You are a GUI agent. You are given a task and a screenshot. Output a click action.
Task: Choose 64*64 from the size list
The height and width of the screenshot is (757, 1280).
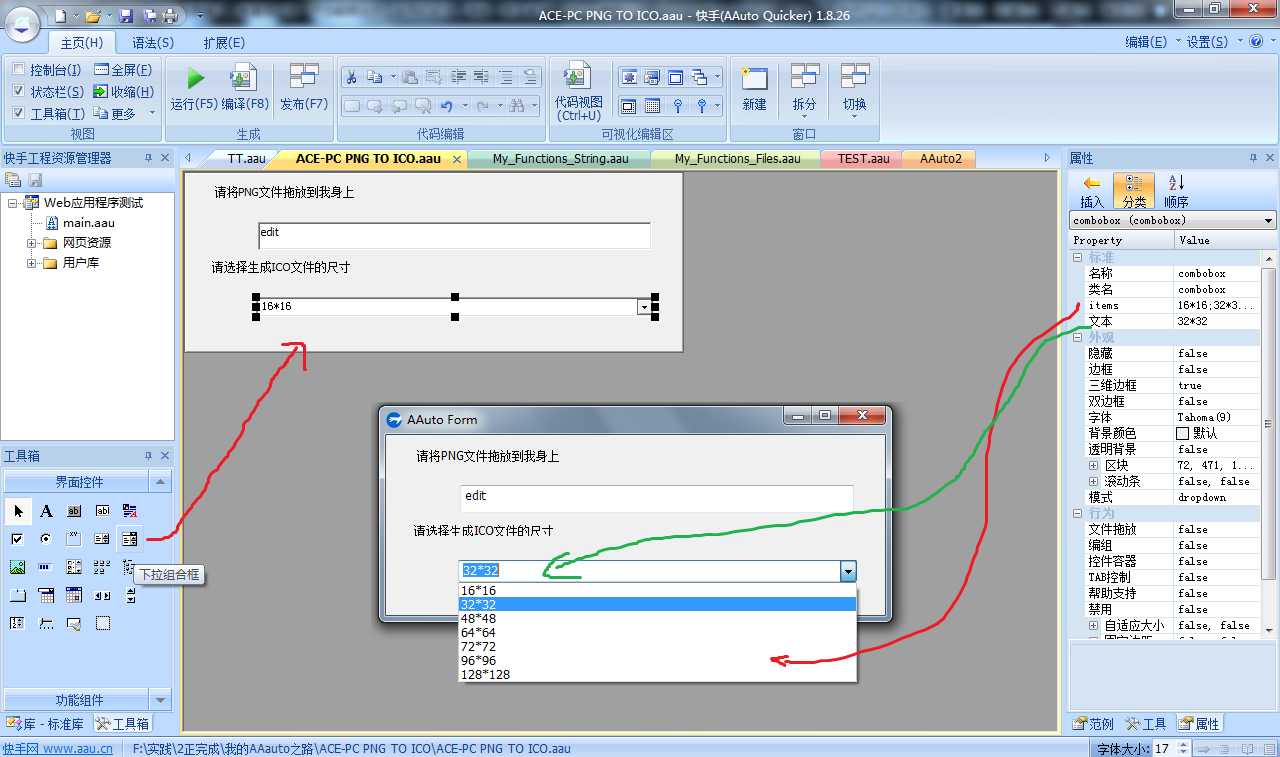[x=657, y=633]
